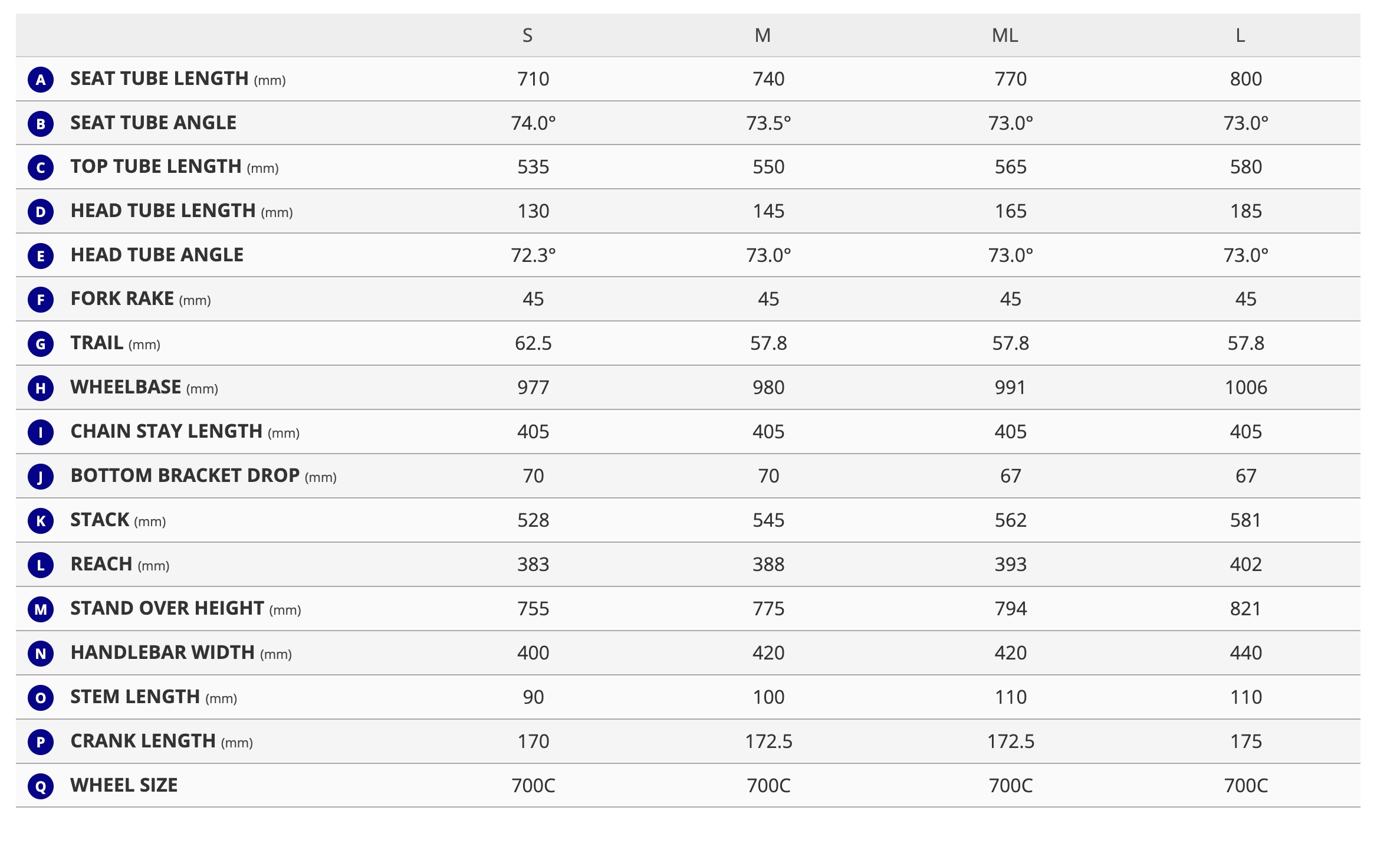The width and height of the screenshot is (1400, 853).
Task: Click the blue A circle icon
Action: [41, 80]
